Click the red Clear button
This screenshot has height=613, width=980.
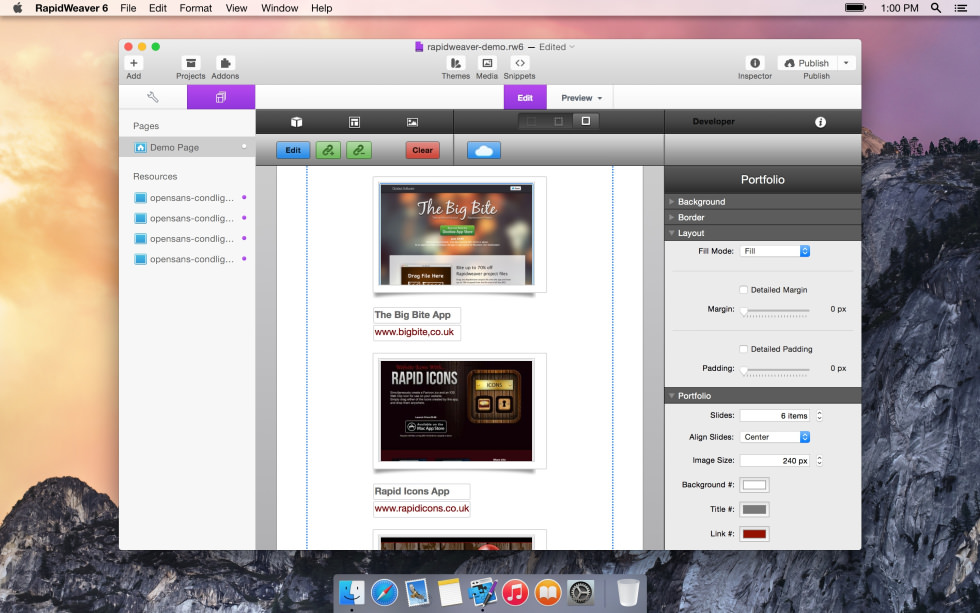(422, 150)
